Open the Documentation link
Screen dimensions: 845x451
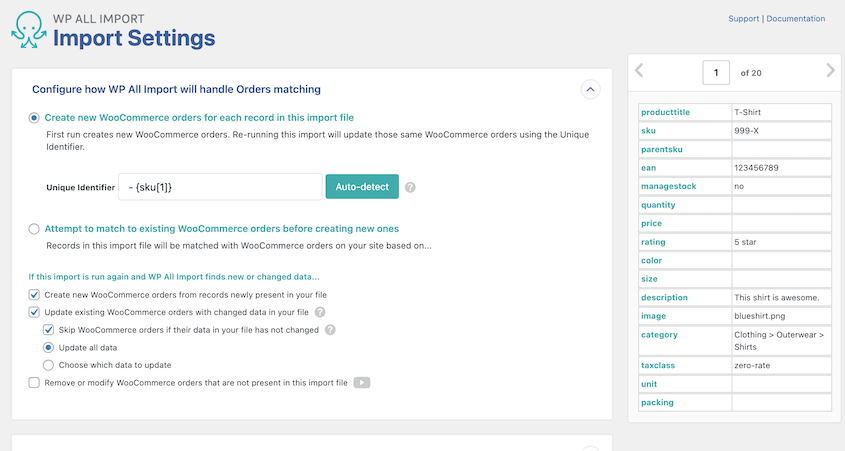coord(794,18)
